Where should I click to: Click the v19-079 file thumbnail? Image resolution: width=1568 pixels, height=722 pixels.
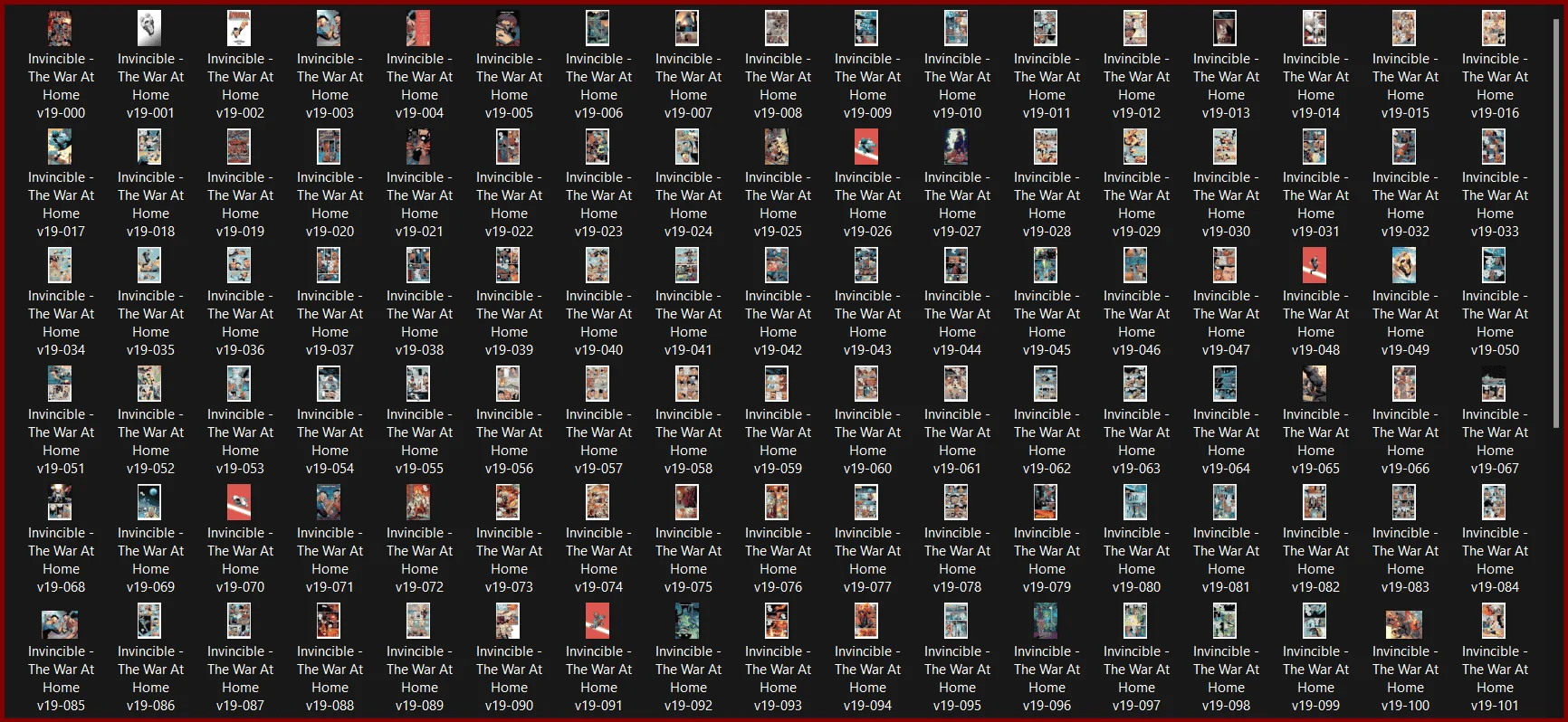pyautogui.click(x=1047, y=503)
